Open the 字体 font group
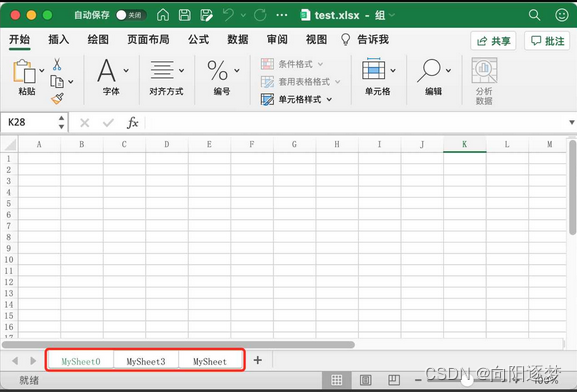577x392 pixels. 111,78
